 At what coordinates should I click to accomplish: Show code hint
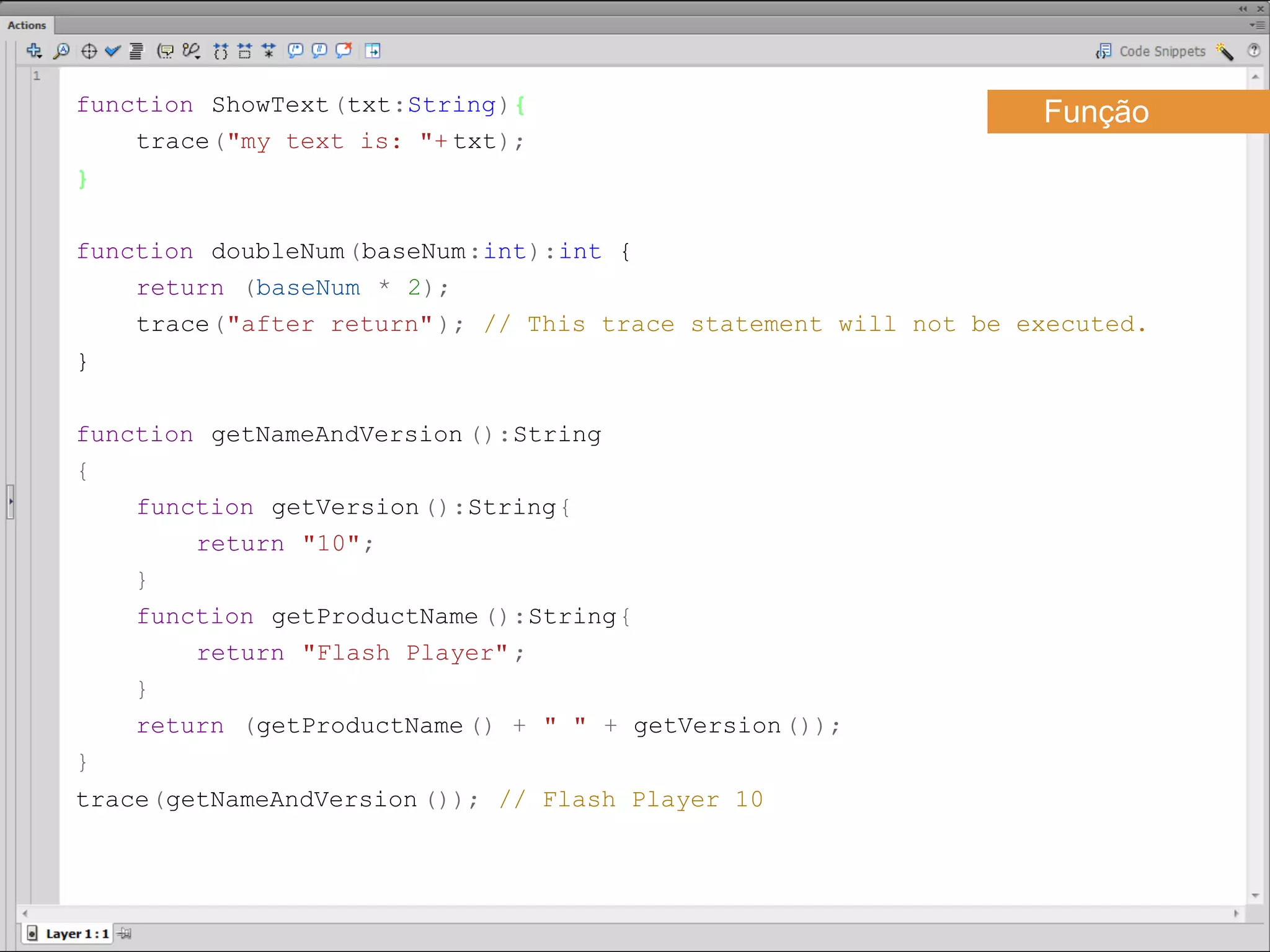(165, 51)
